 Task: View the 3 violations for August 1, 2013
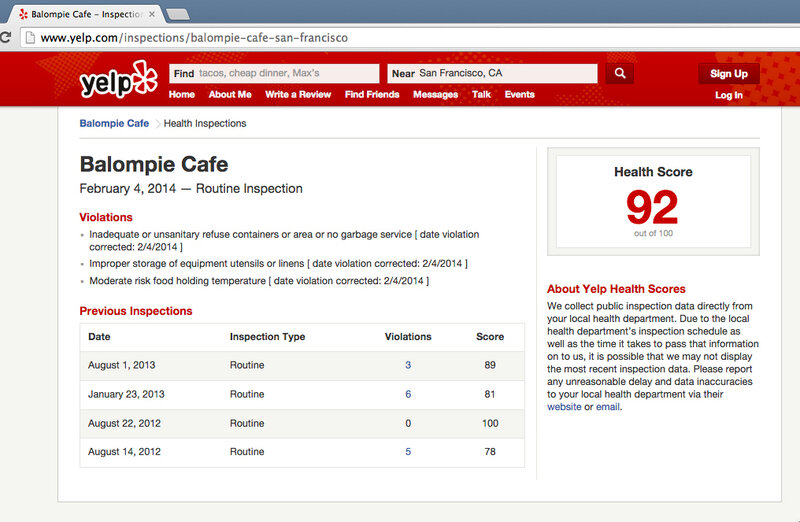[408, 365]
